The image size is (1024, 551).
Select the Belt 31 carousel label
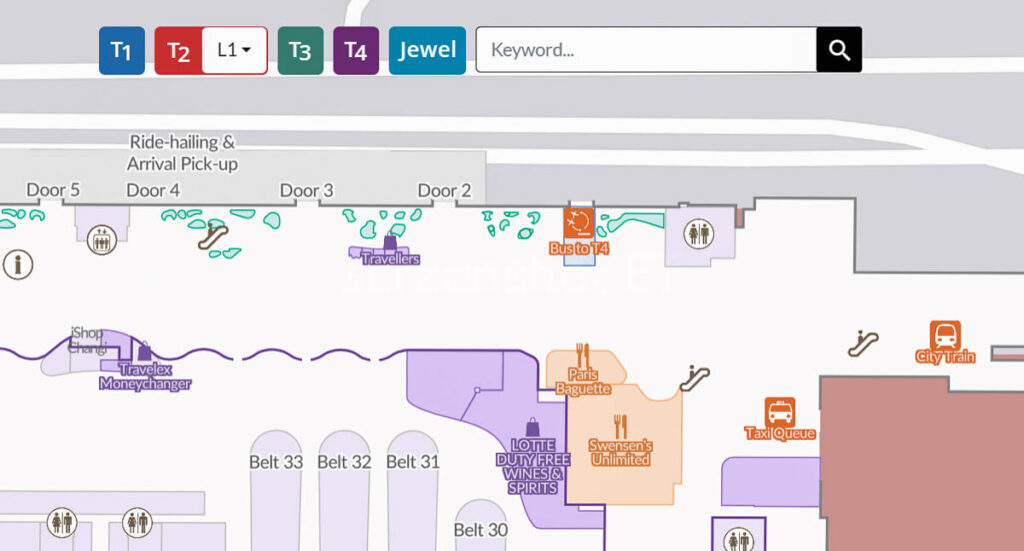tap(413, 462)
